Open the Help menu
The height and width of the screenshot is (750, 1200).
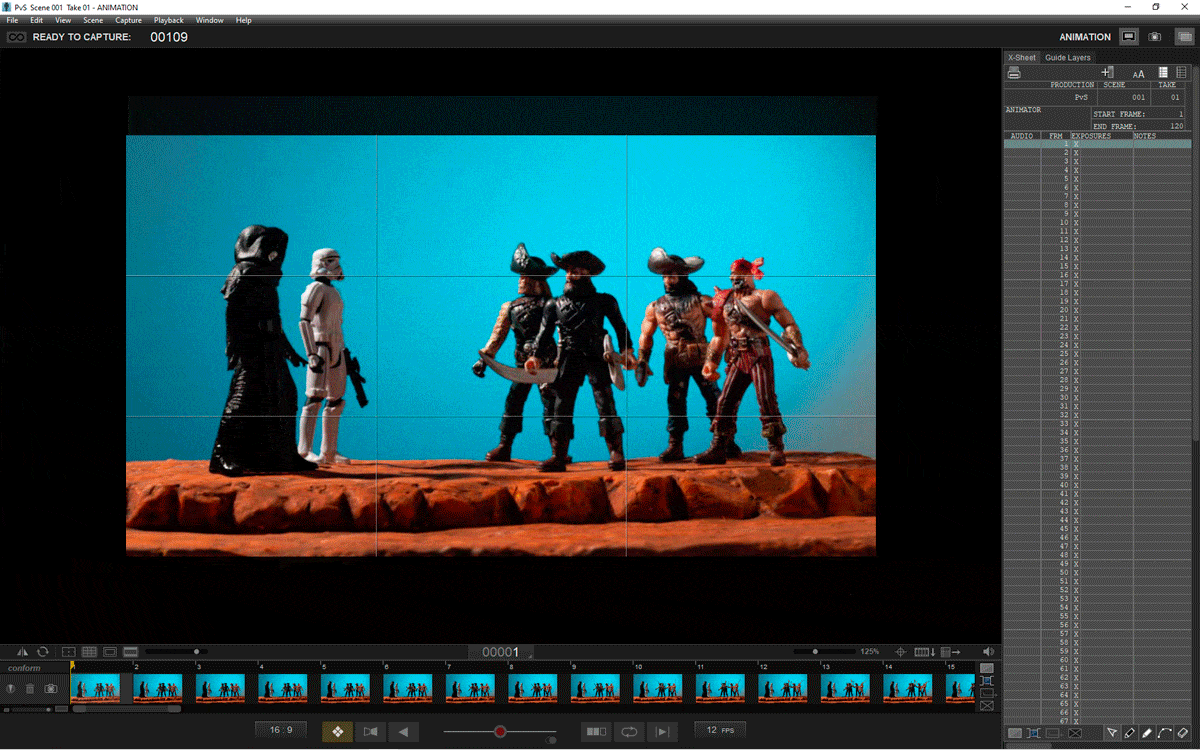tap(243, 20)
